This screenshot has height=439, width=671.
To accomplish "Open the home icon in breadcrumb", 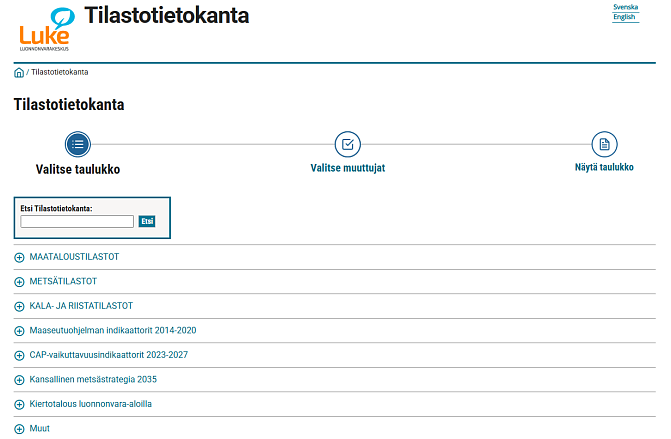I will point(19,72).
